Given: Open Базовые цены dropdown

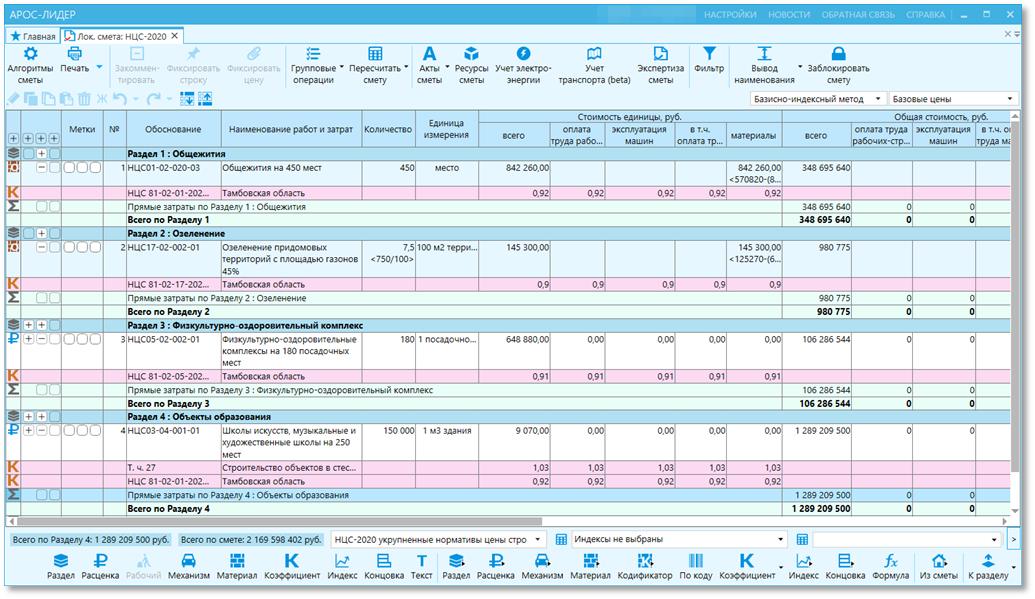Looking at the screenshot, I should 953,99.
